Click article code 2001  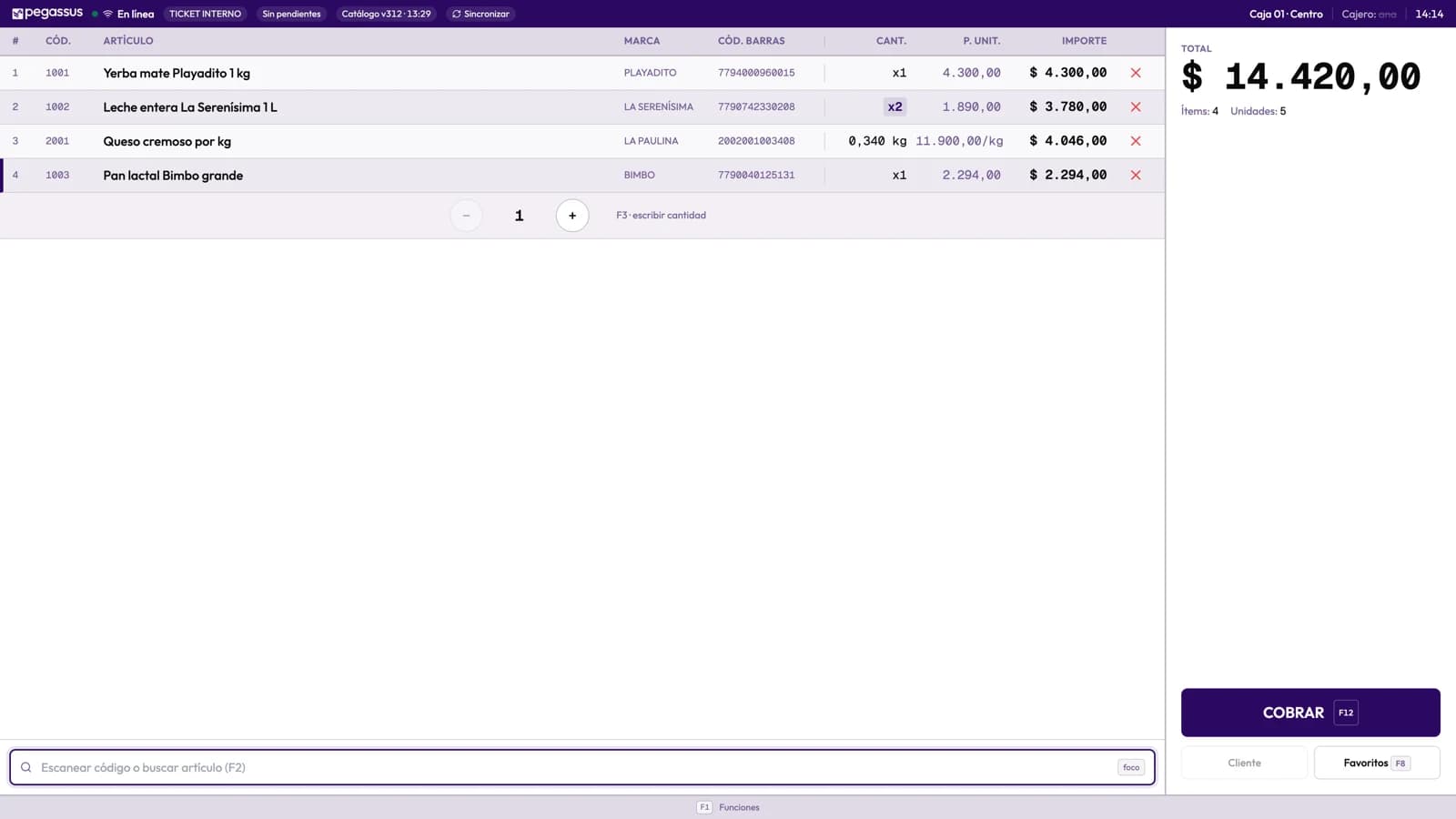pos(57,141)
